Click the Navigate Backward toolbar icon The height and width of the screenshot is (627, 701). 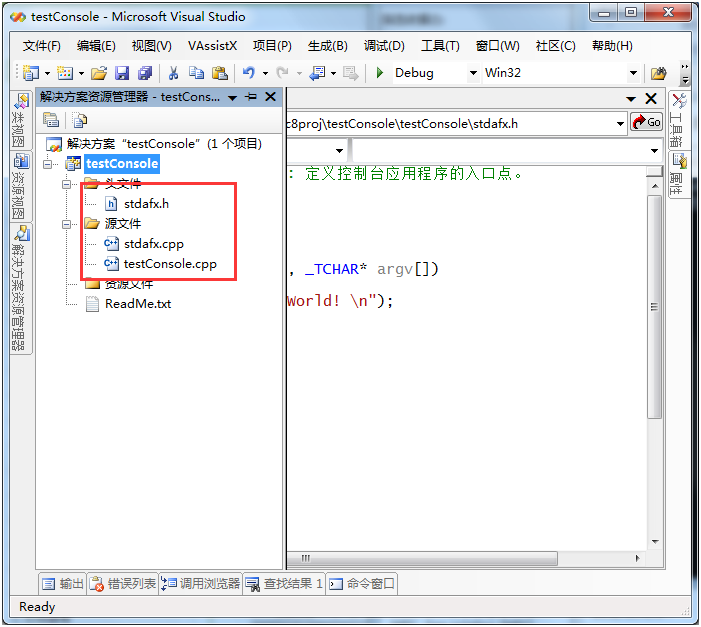(x=317, y=73)
